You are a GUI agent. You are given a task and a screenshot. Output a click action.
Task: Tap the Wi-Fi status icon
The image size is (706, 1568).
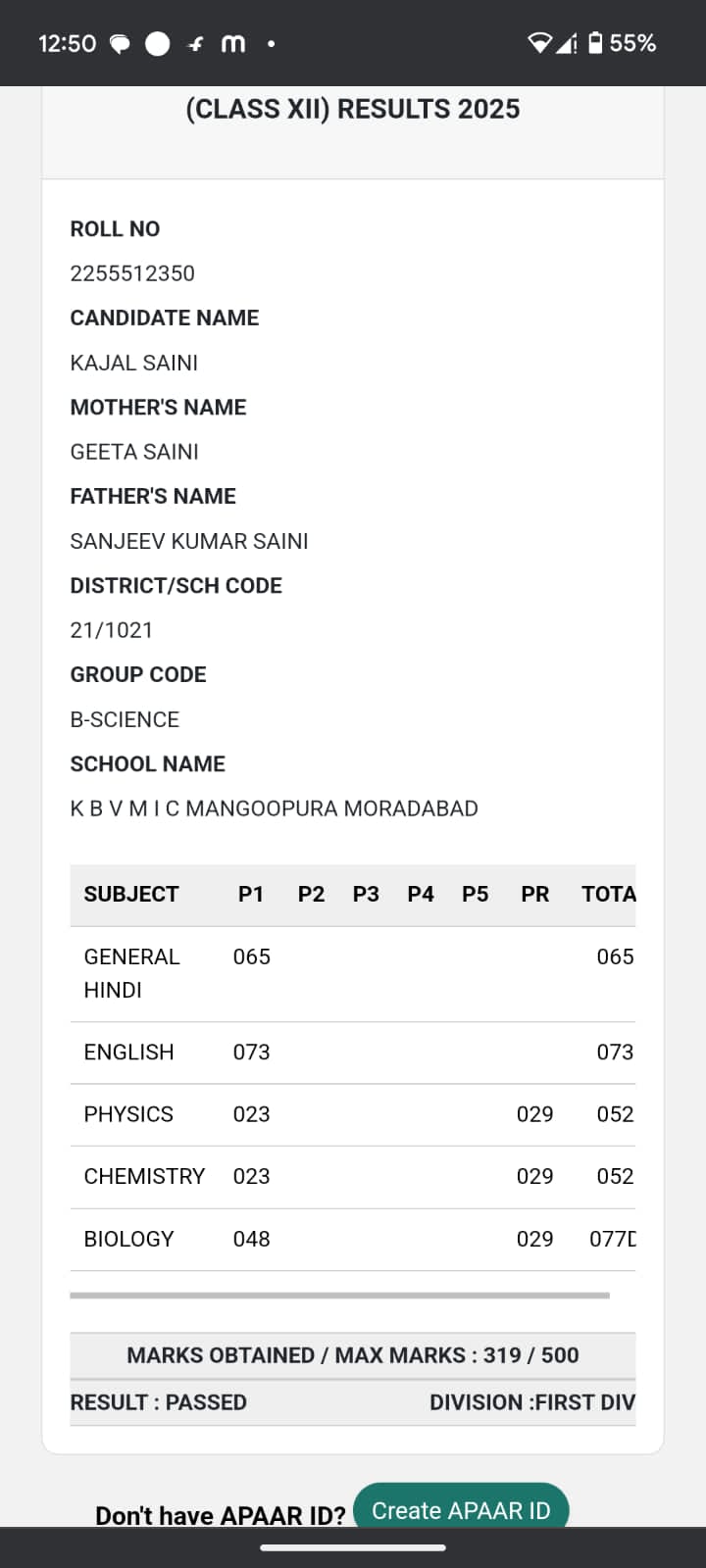click(x=539, y=43)
